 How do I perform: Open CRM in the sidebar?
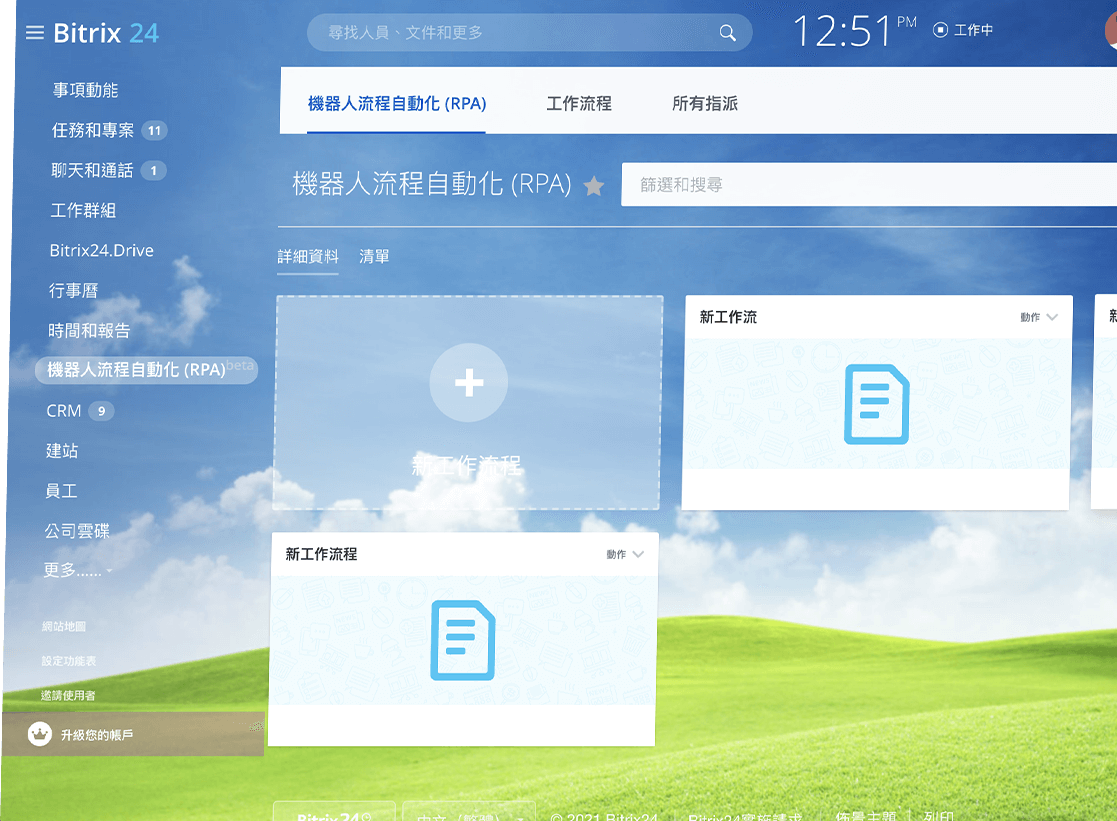[63, 411]
